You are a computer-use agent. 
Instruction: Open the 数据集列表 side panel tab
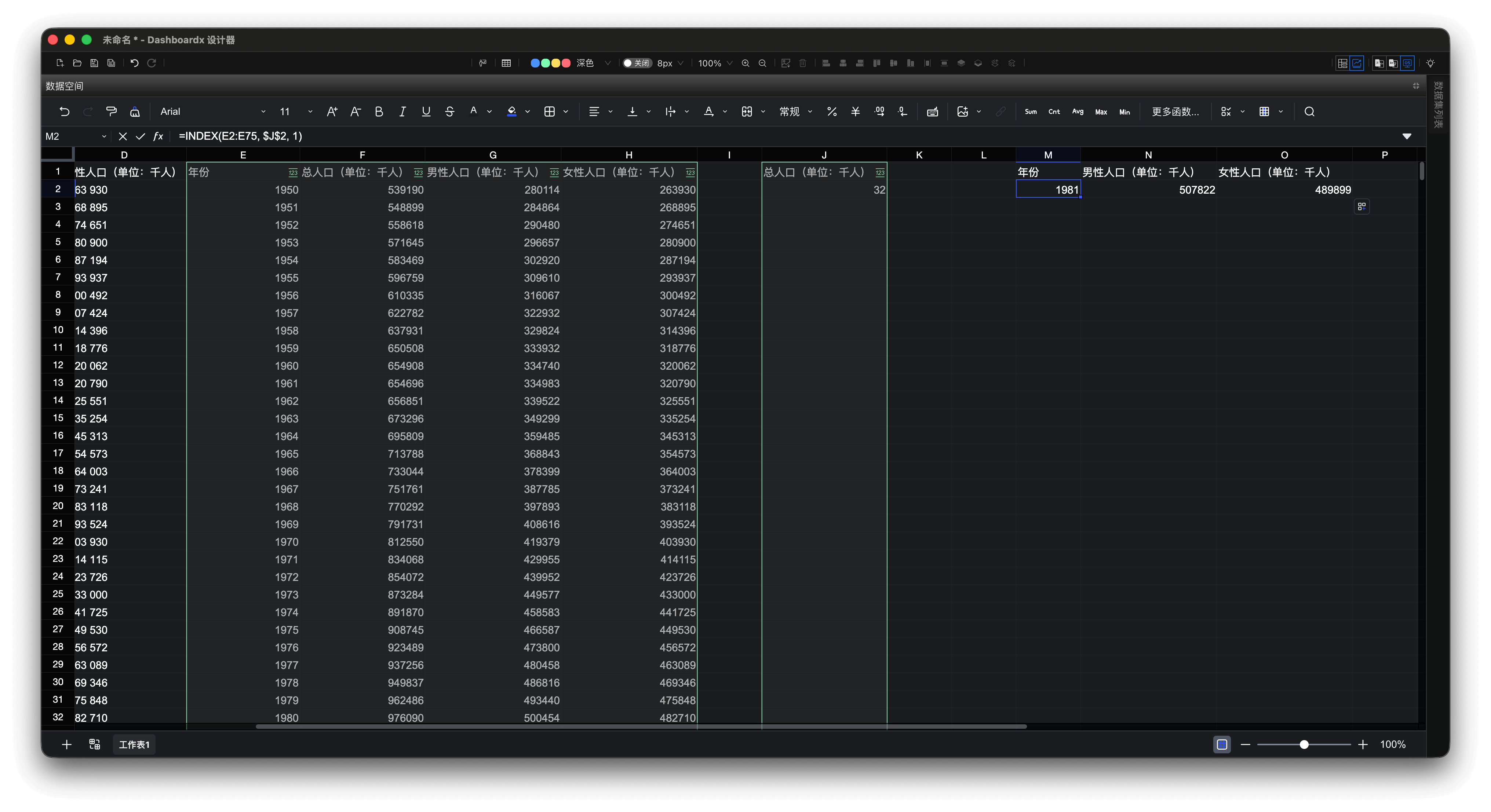coord(1438,104)
